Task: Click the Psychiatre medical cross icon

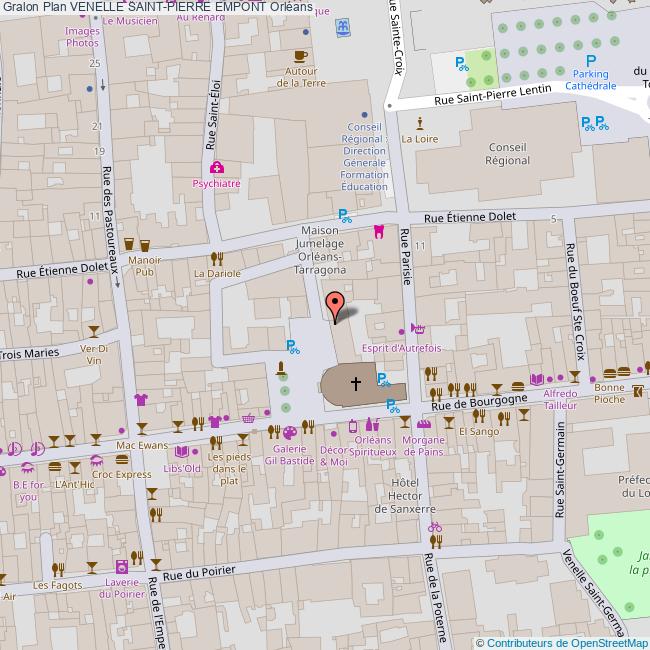Action: tap(216, 168)
